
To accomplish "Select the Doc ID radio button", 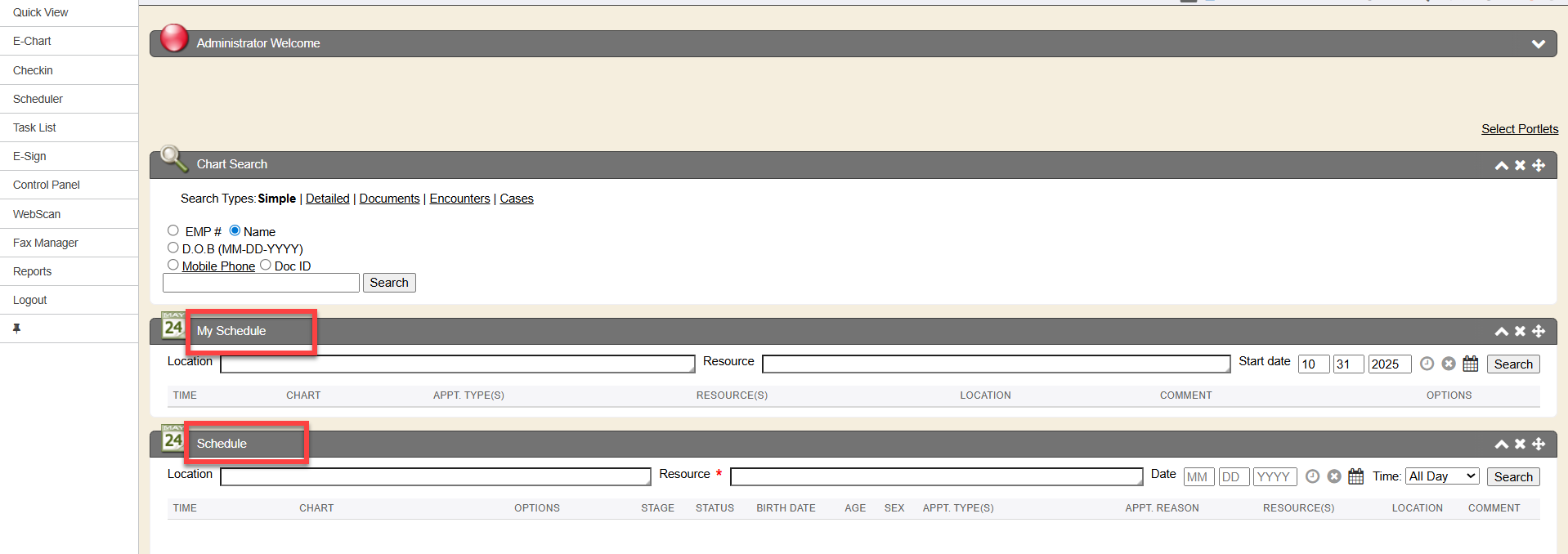I will (266, 265).
